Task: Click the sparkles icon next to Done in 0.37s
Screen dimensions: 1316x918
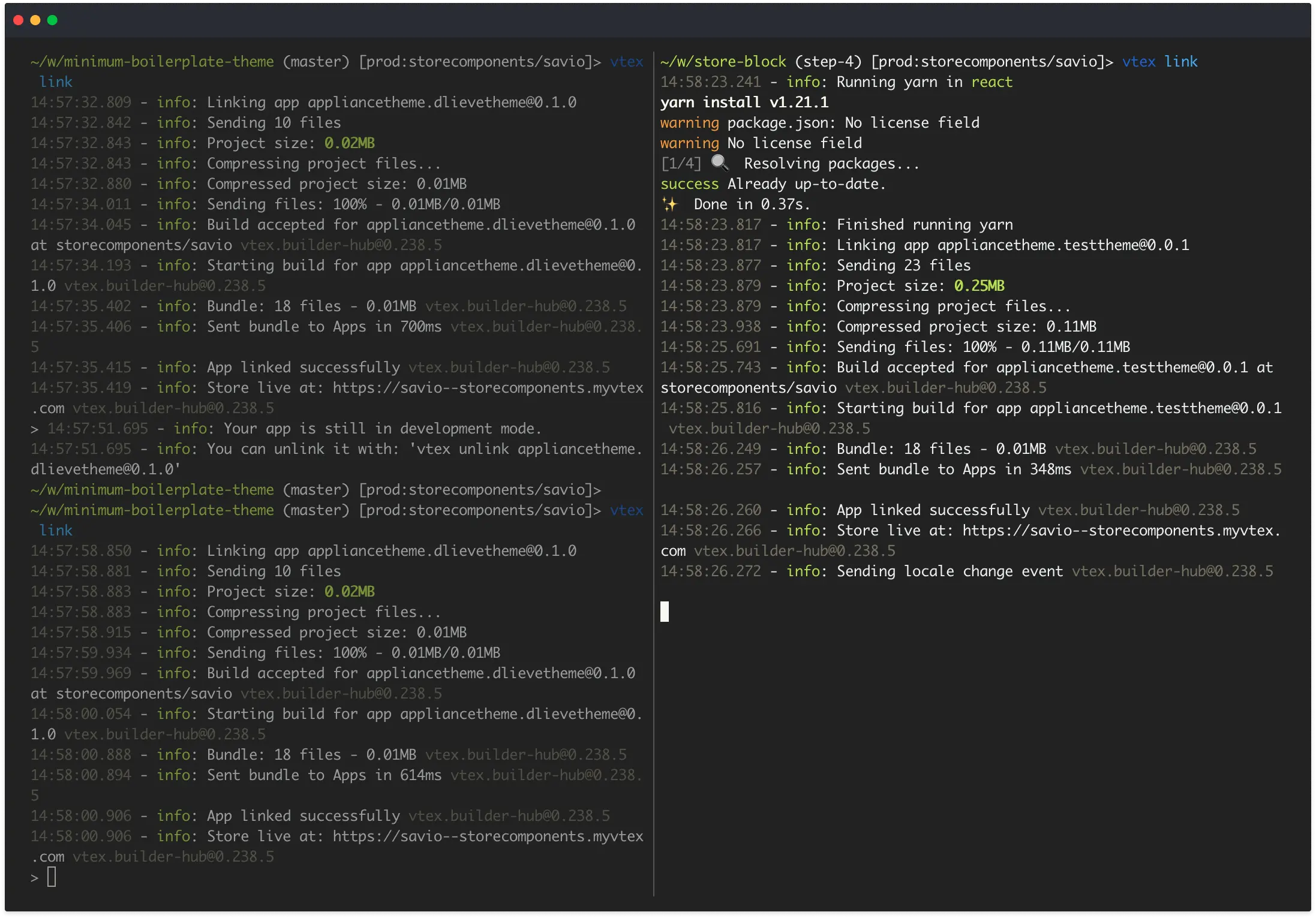Action: pyautogui.click(x=670, y=204)
